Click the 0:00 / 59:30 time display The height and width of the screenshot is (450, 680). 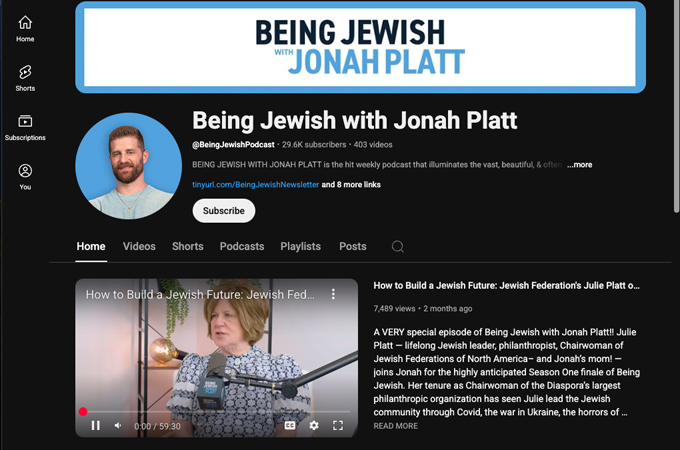(157, 426)
